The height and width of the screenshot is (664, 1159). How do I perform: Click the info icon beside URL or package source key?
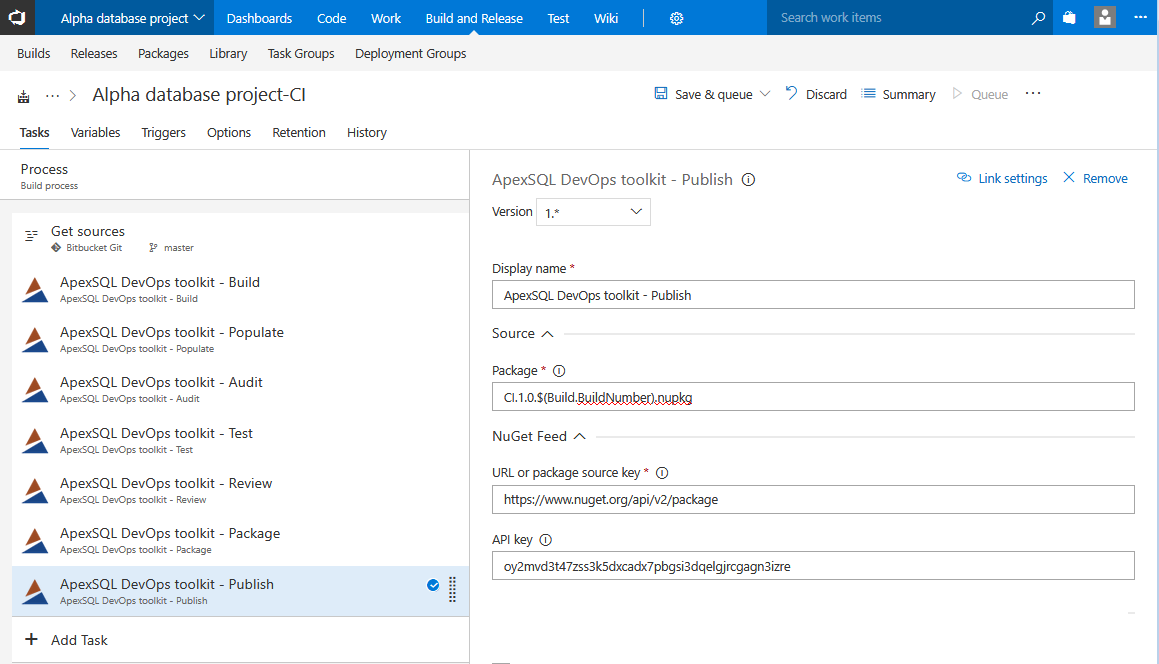662,473
